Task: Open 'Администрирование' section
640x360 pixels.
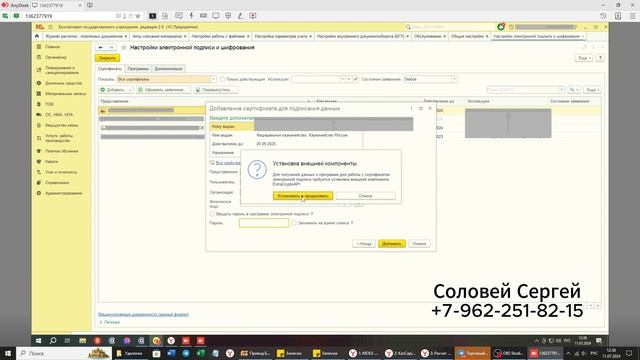Action: tap(63, 193)
